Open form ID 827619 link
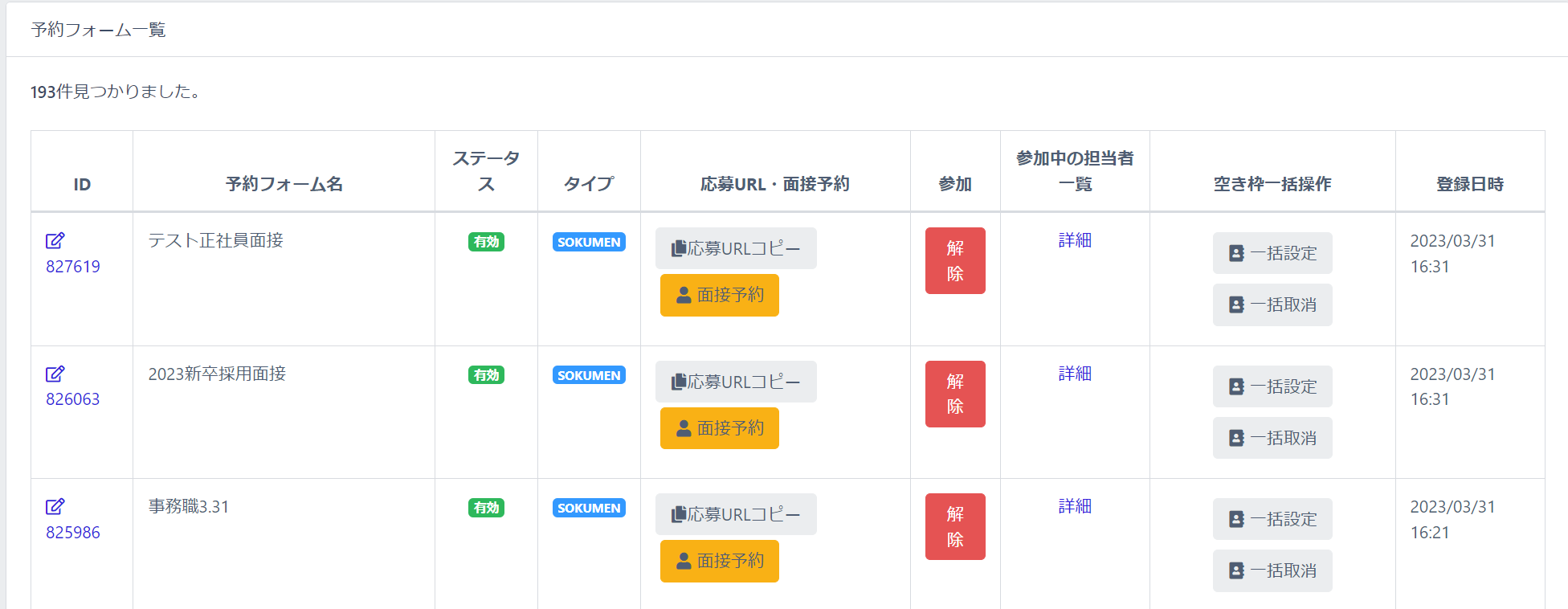 73,267
